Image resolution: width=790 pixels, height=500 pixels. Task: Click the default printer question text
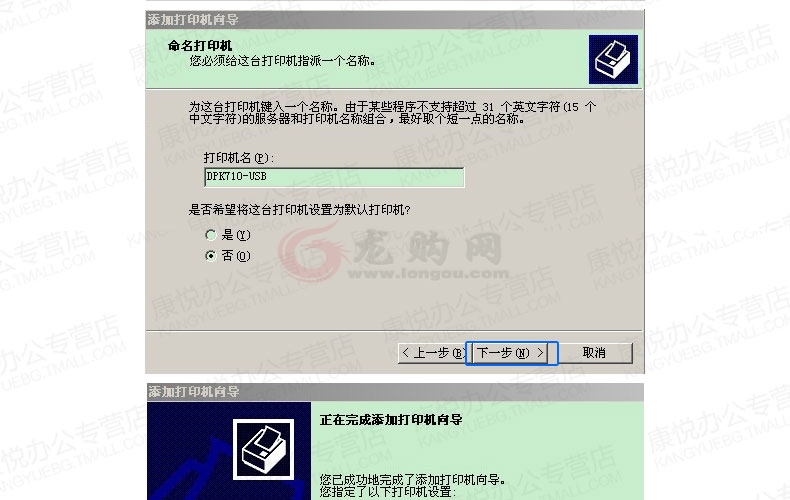pyautogui.click(x=299, y=210)
